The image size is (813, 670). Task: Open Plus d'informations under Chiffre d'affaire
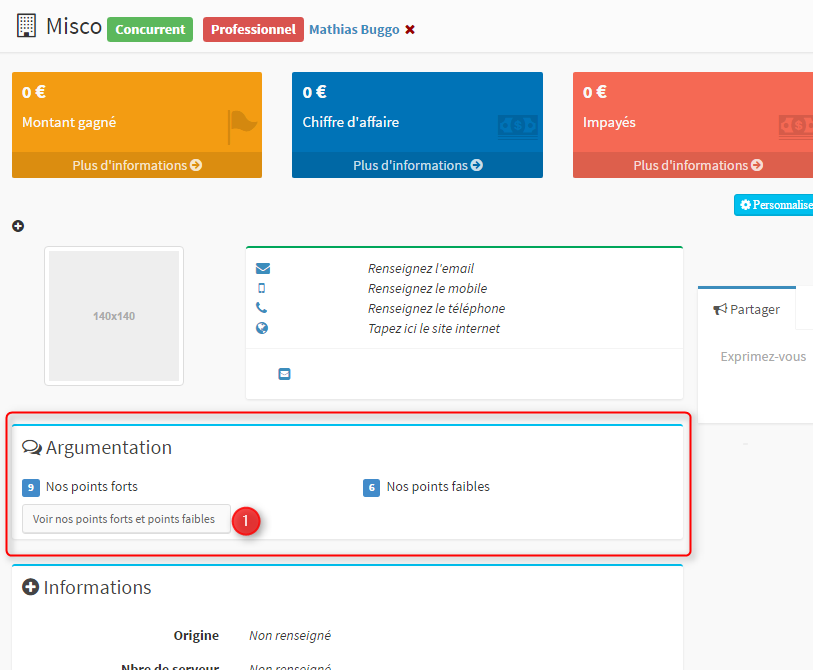pyautogui.click(x=417, y=165)
